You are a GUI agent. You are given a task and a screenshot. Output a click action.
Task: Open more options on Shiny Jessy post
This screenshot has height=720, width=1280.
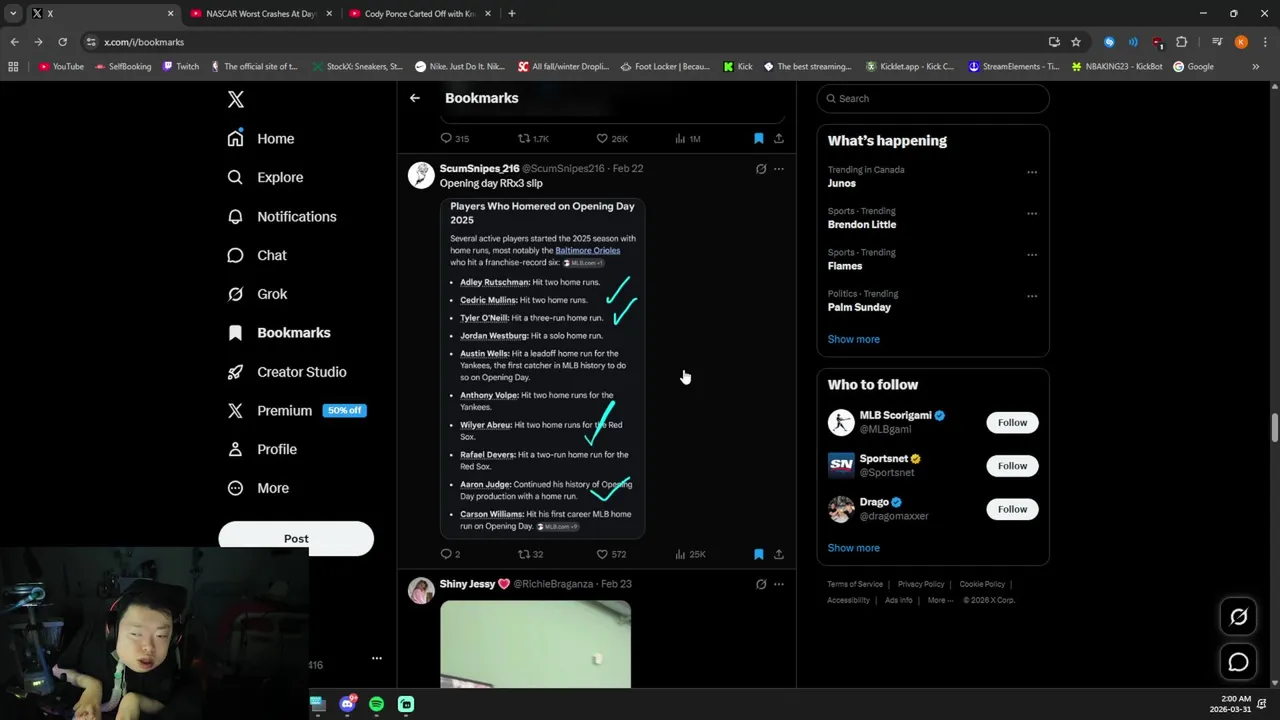click(779, 584)
